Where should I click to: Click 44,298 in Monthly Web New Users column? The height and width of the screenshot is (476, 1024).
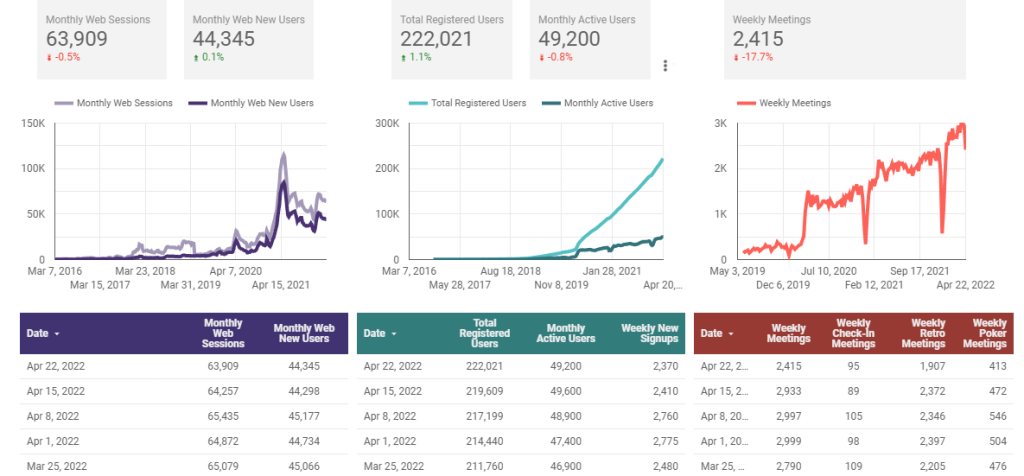(304, 391)
